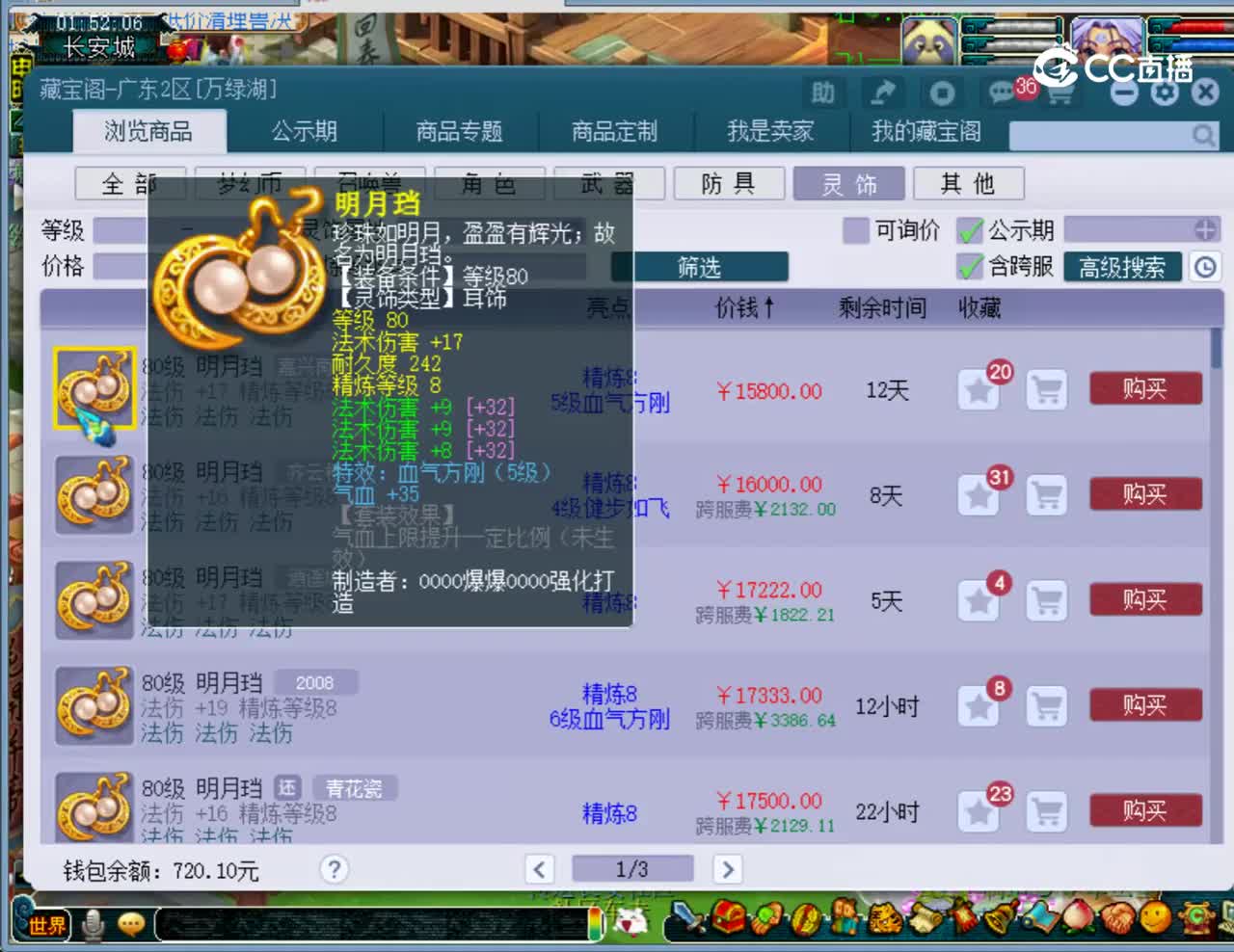Buy the ¥17500.00 明月珰 listing

(1145, 811)
